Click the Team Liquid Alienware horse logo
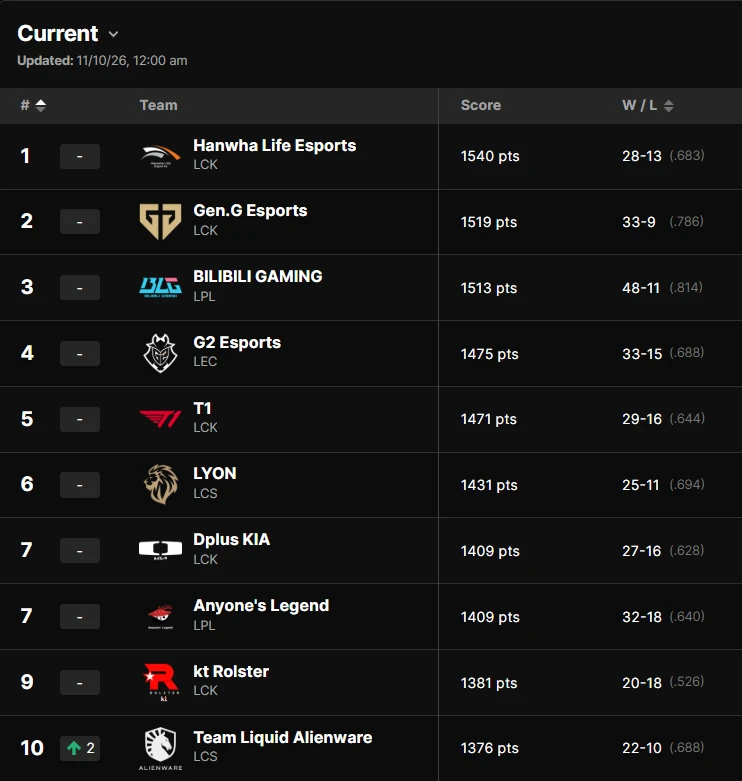742x781 pixels. (x=160, y=749)
